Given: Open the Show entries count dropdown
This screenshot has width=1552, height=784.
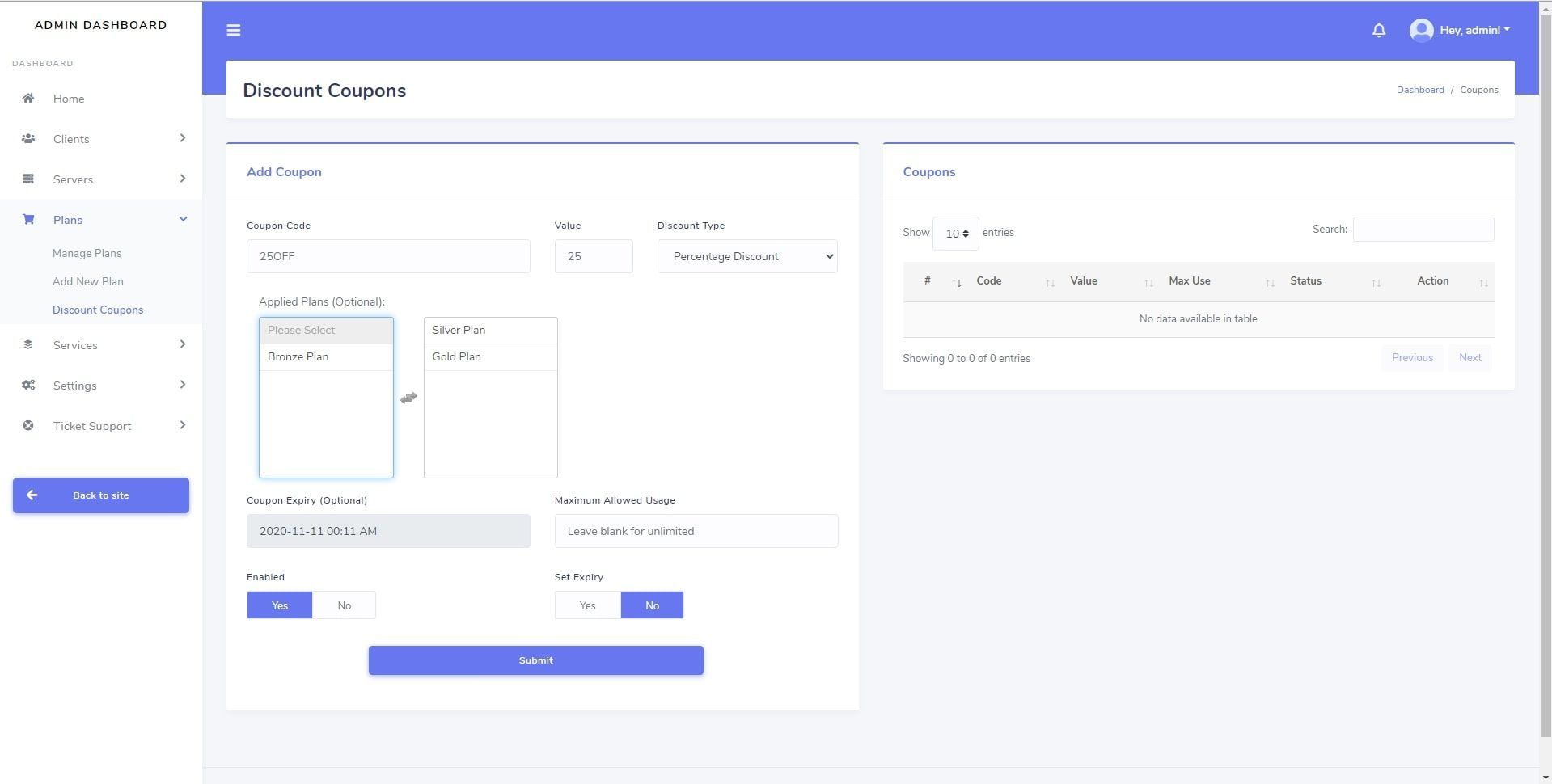Looking at the screenshot, I should pyautogui.click(x=956, y=234).
